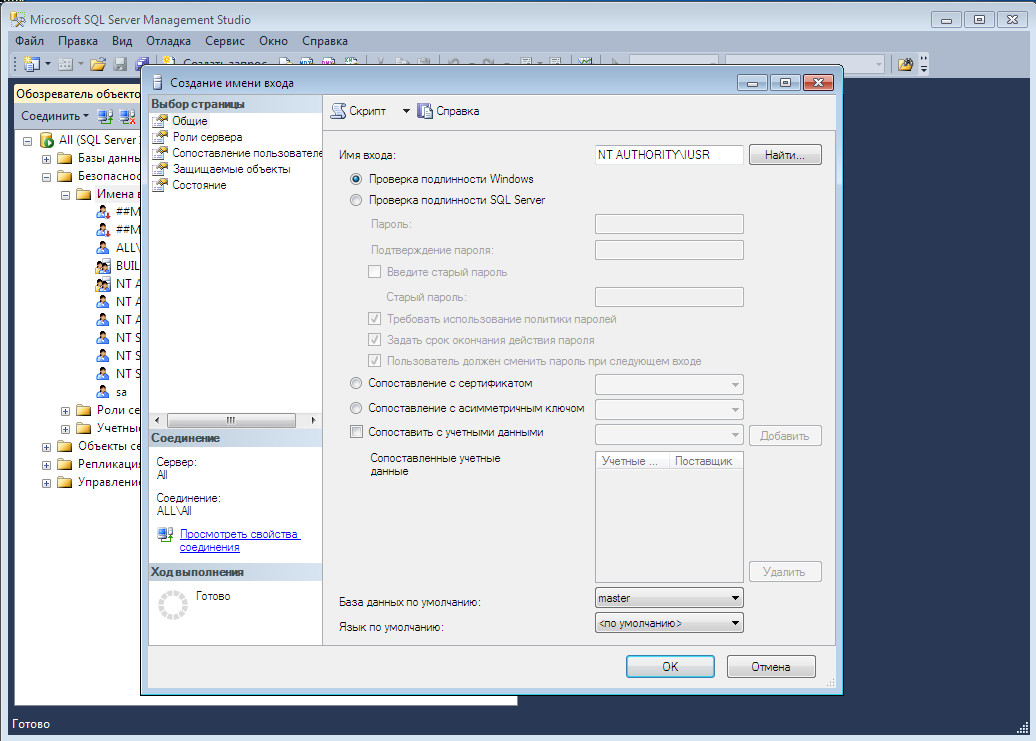
Task: Select the Роли сервера page icon
Action: tap(160, 137)
